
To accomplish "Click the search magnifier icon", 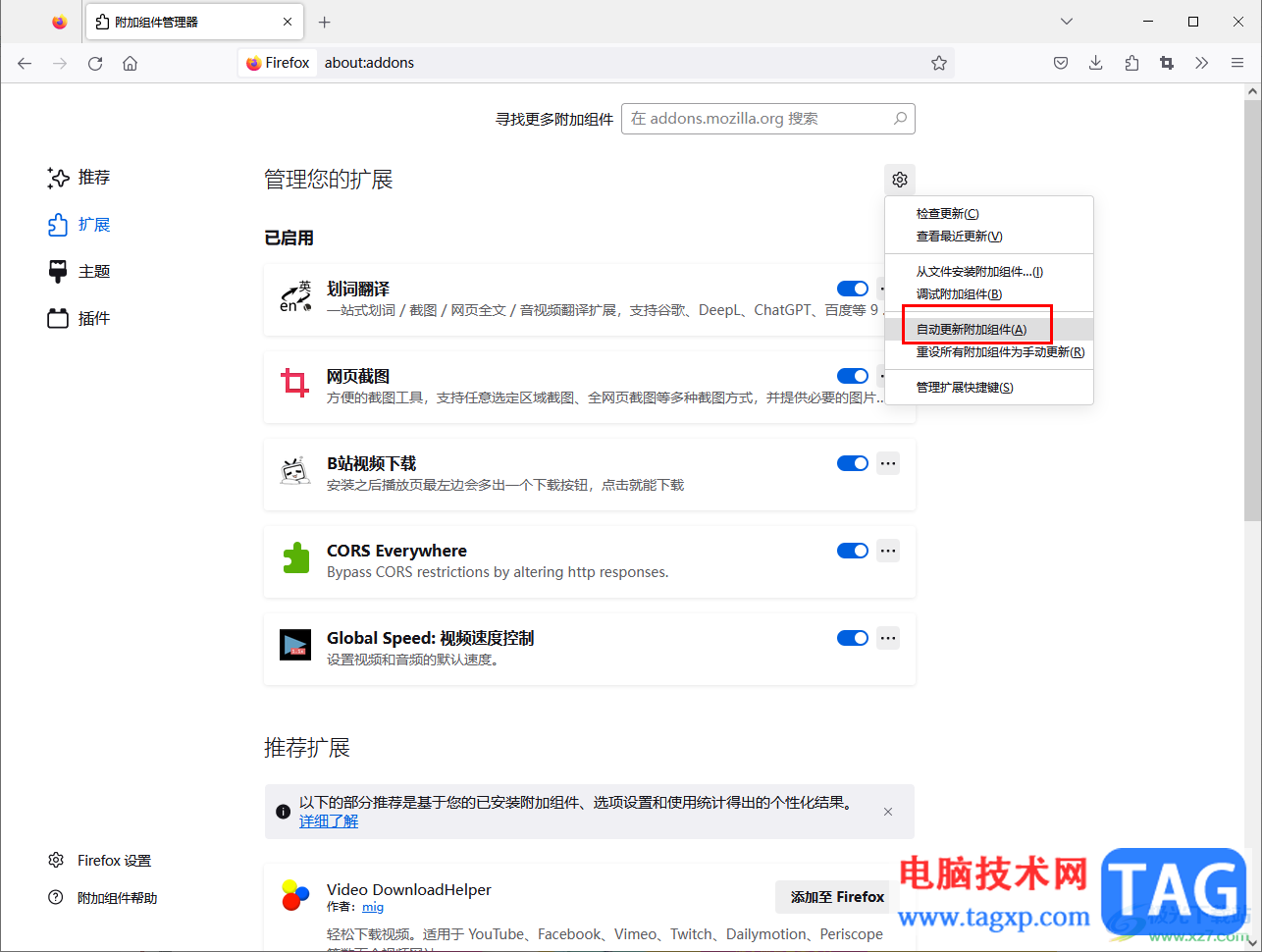I will point(900,119).
